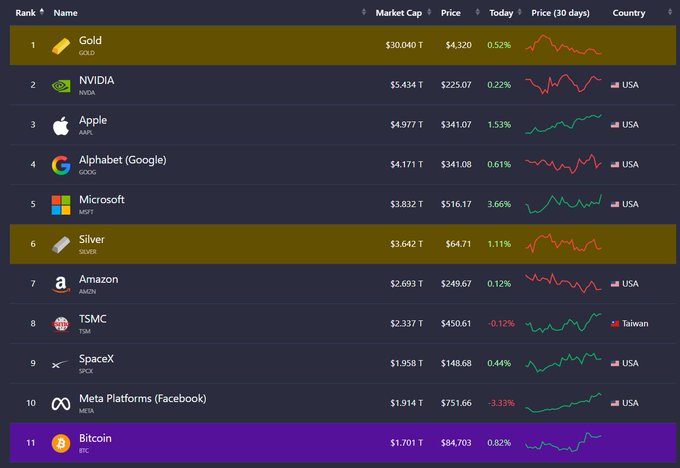Viewport: 680px width, 468px height.
Task: Click SpaceX's 30-day price chart
Action: click(x=563, y=363)
